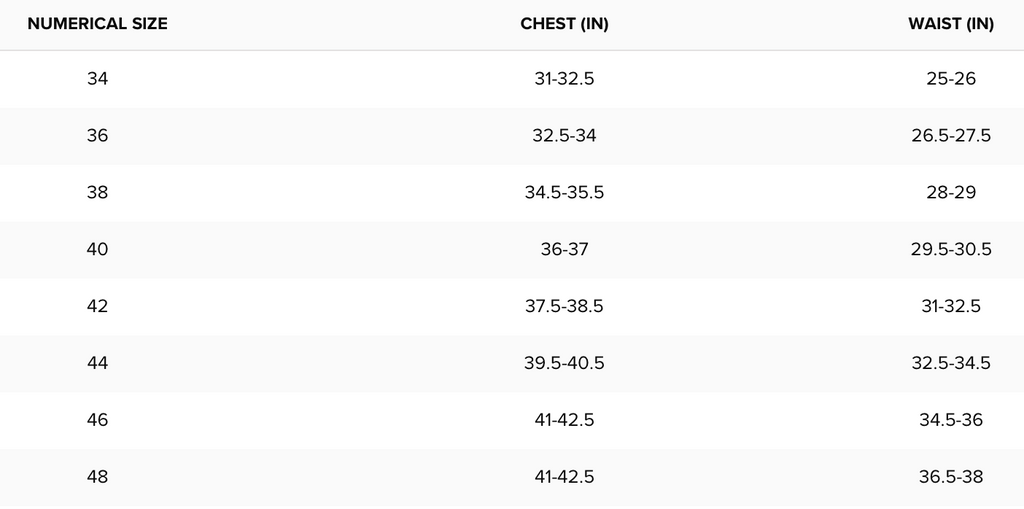Select size 34 in the size column
Image resolution: width=1024 pixels, height=509 pixels.
point(97,79)
